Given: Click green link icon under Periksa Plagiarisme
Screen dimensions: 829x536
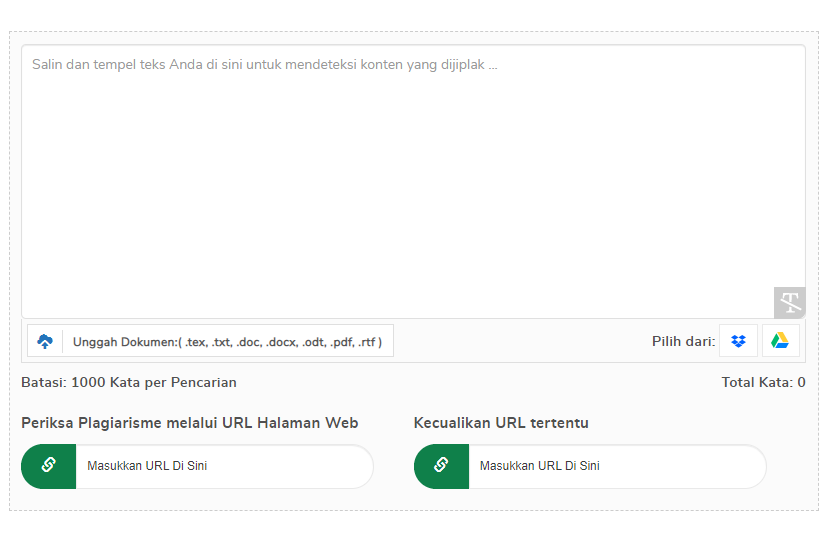Looking at the screenshot, I should pyautogui.click(x=49, y=466).
